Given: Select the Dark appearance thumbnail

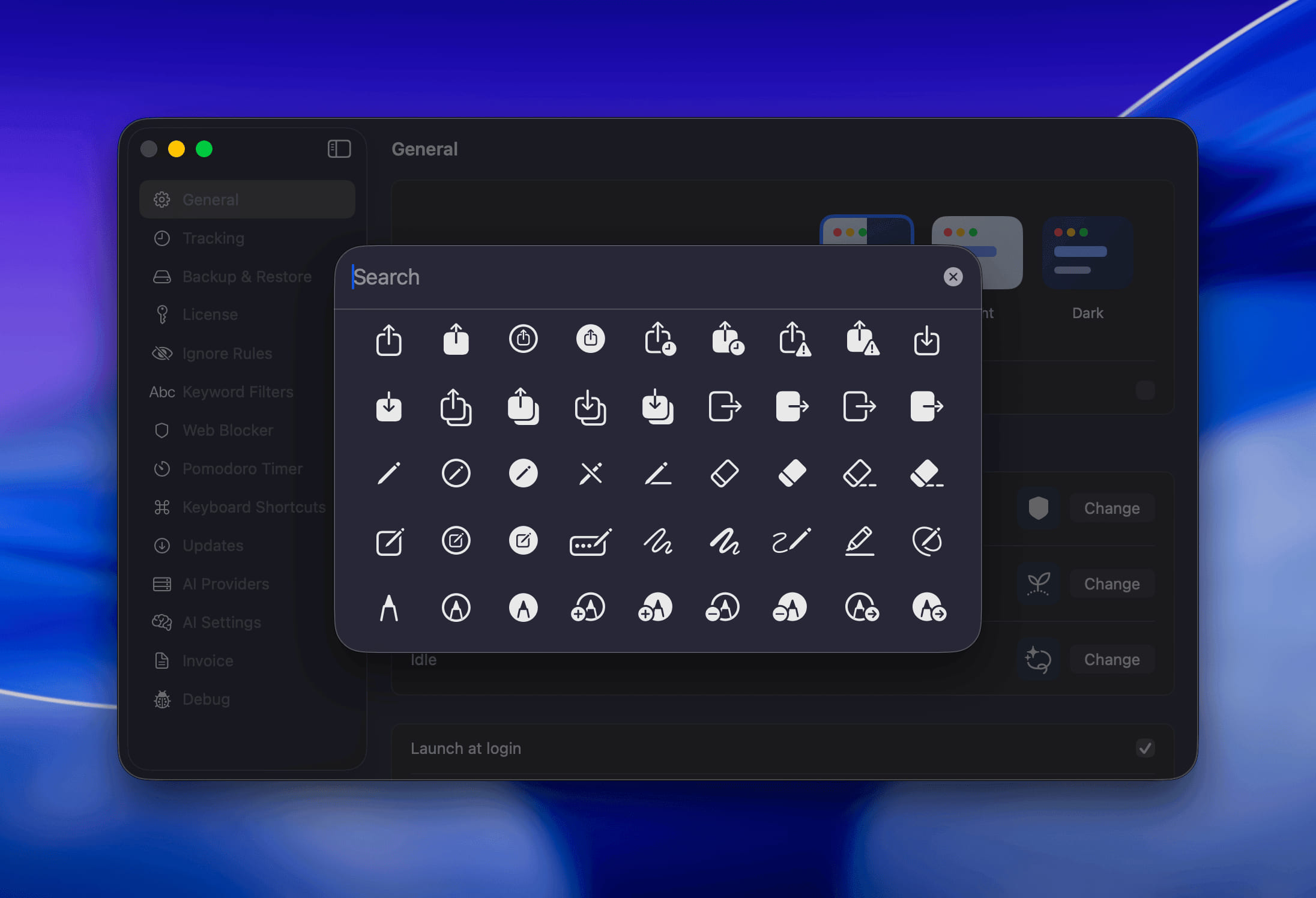Looking at the screenshot, I should point(1087,253).
